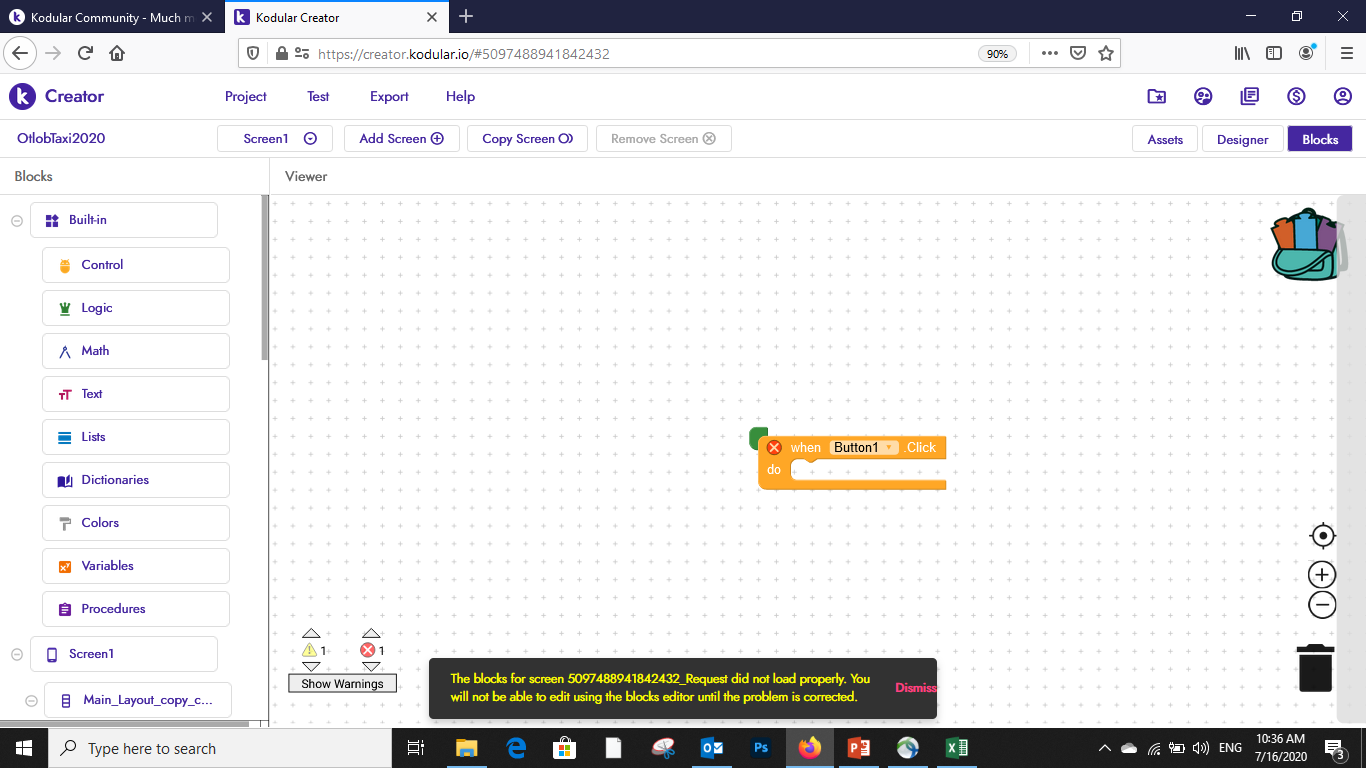
Task: Open the Control blocks drawer
Action: coord(136,265)
